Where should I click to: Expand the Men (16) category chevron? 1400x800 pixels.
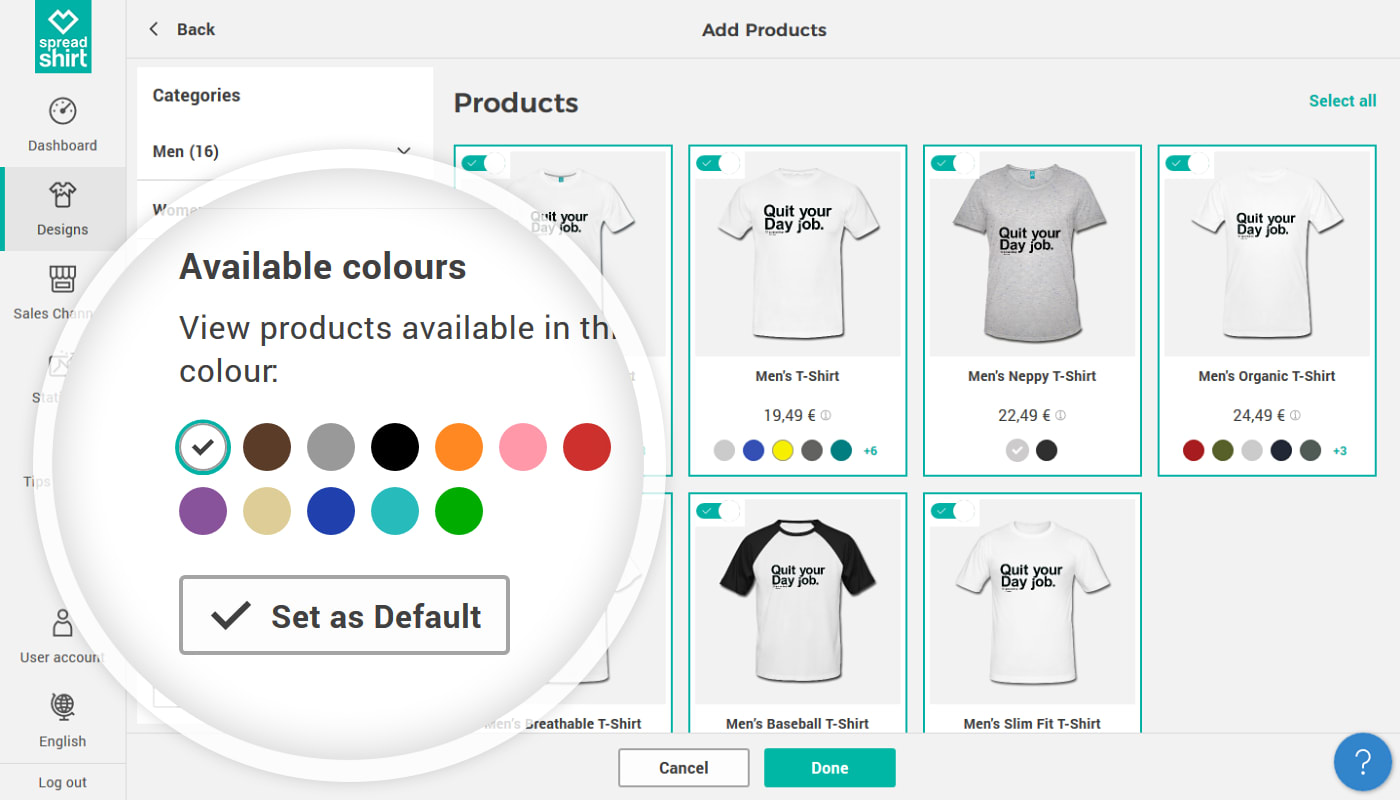[x=404, y=151]
